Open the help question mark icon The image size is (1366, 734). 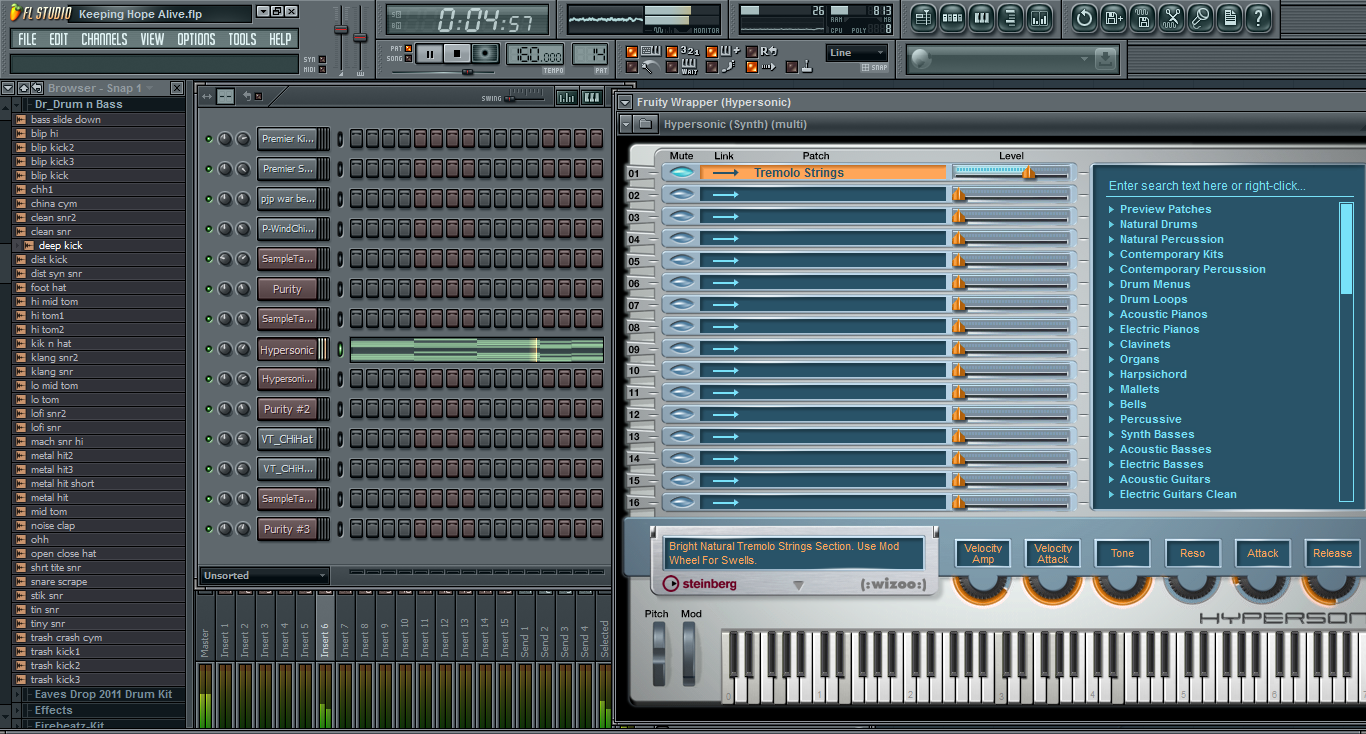[1258, 17]
